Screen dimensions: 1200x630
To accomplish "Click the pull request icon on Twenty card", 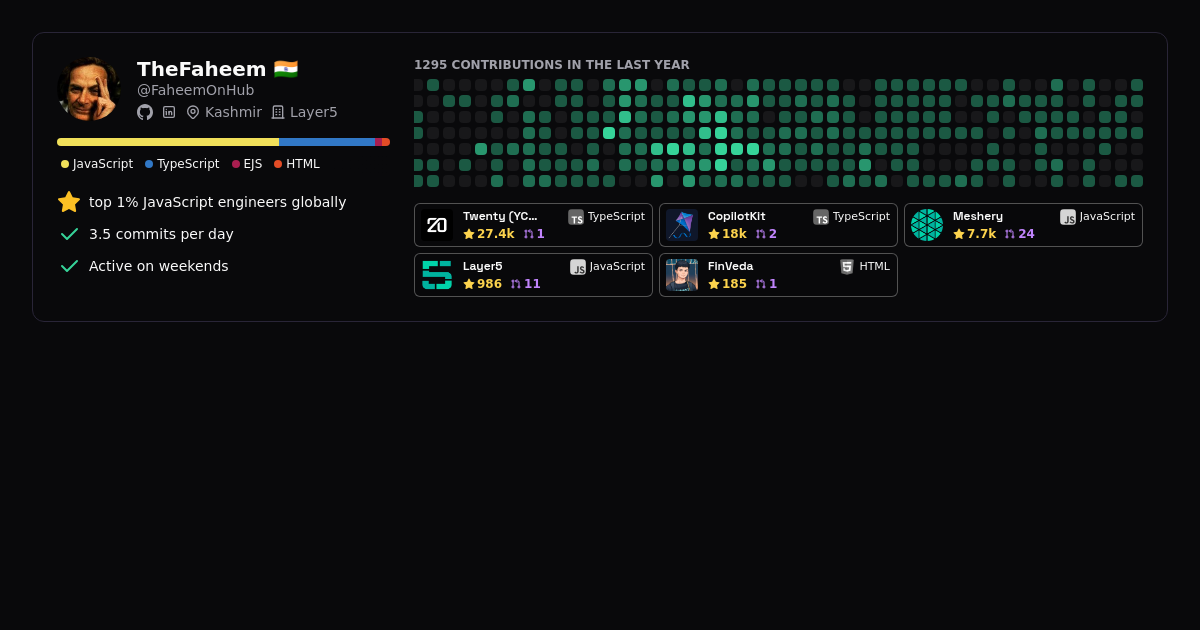I will click(529, 234).
